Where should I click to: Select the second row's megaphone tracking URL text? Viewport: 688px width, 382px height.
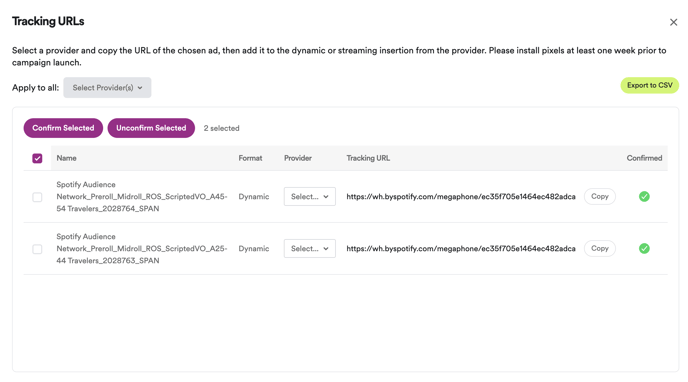pos(461,249)
